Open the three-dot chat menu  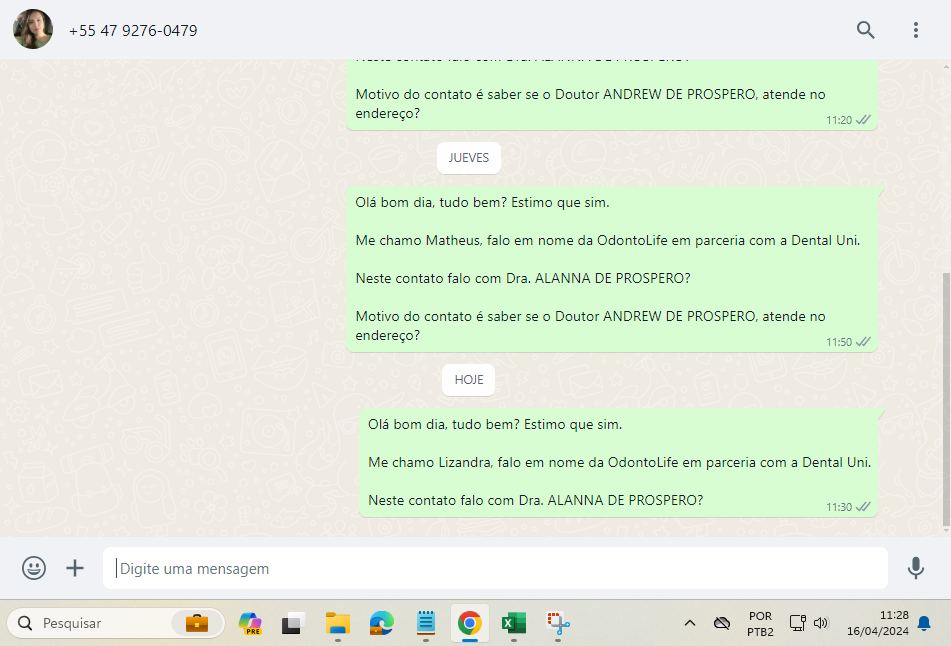point(916,30)
